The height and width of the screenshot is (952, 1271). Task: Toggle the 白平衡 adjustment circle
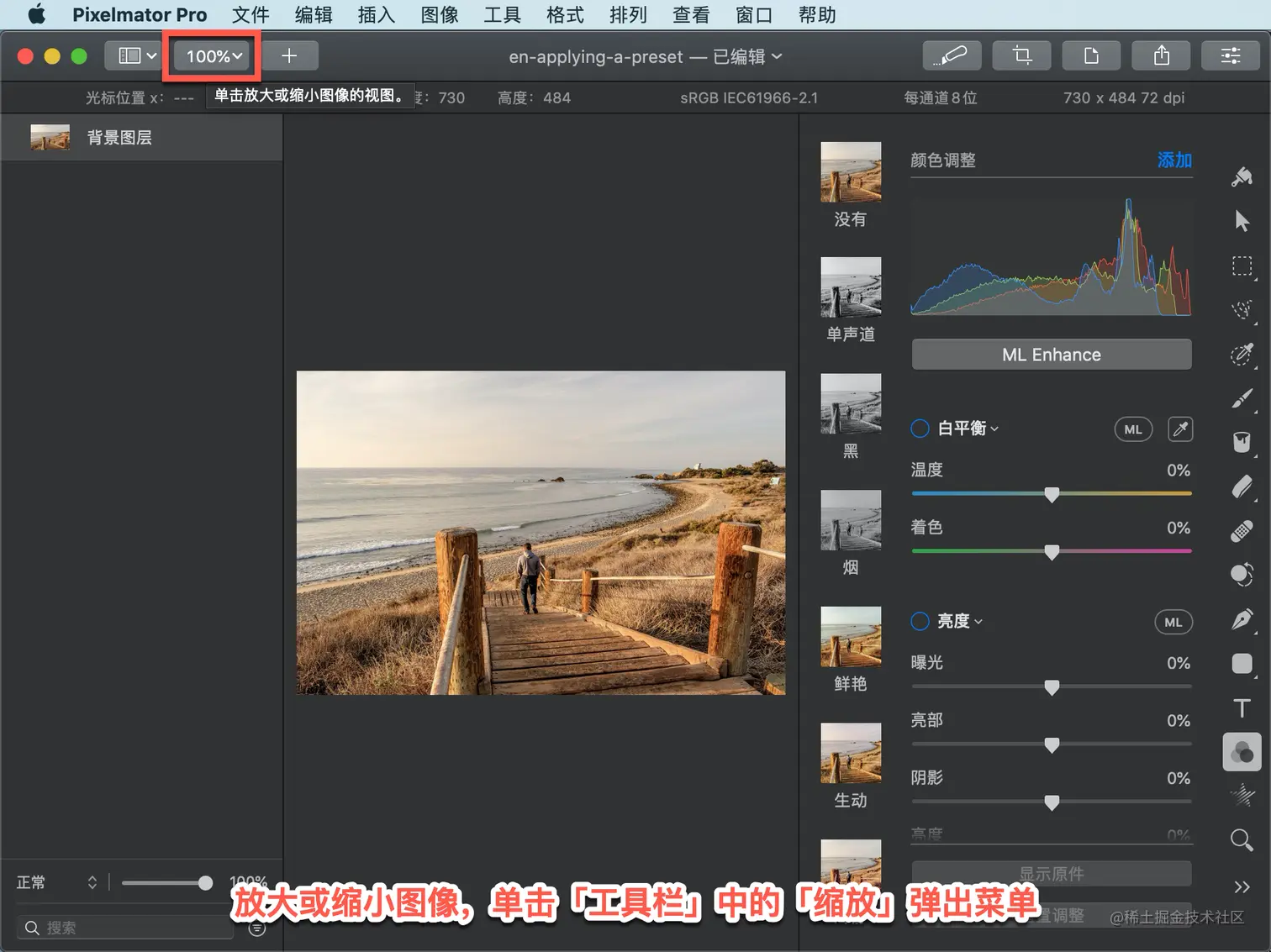pos(920,429)
